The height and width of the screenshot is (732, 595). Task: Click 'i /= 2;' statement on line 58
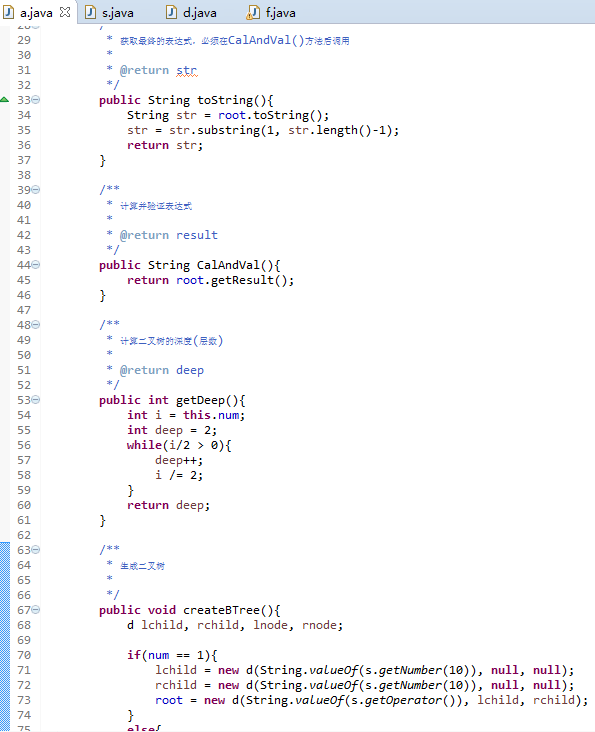pyautogui.click(x=179, y=475)
